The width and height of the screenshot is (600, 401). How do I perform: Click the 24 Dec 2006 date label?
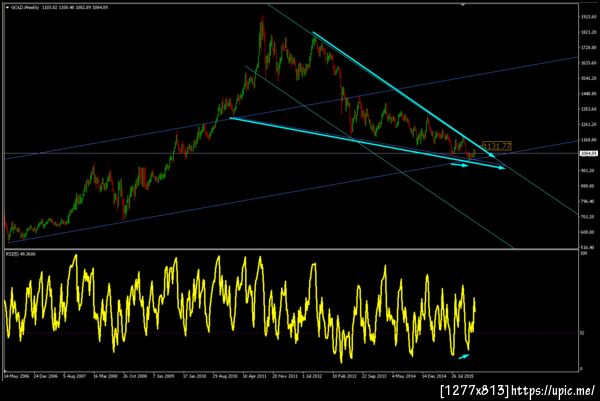click(46, 376)
